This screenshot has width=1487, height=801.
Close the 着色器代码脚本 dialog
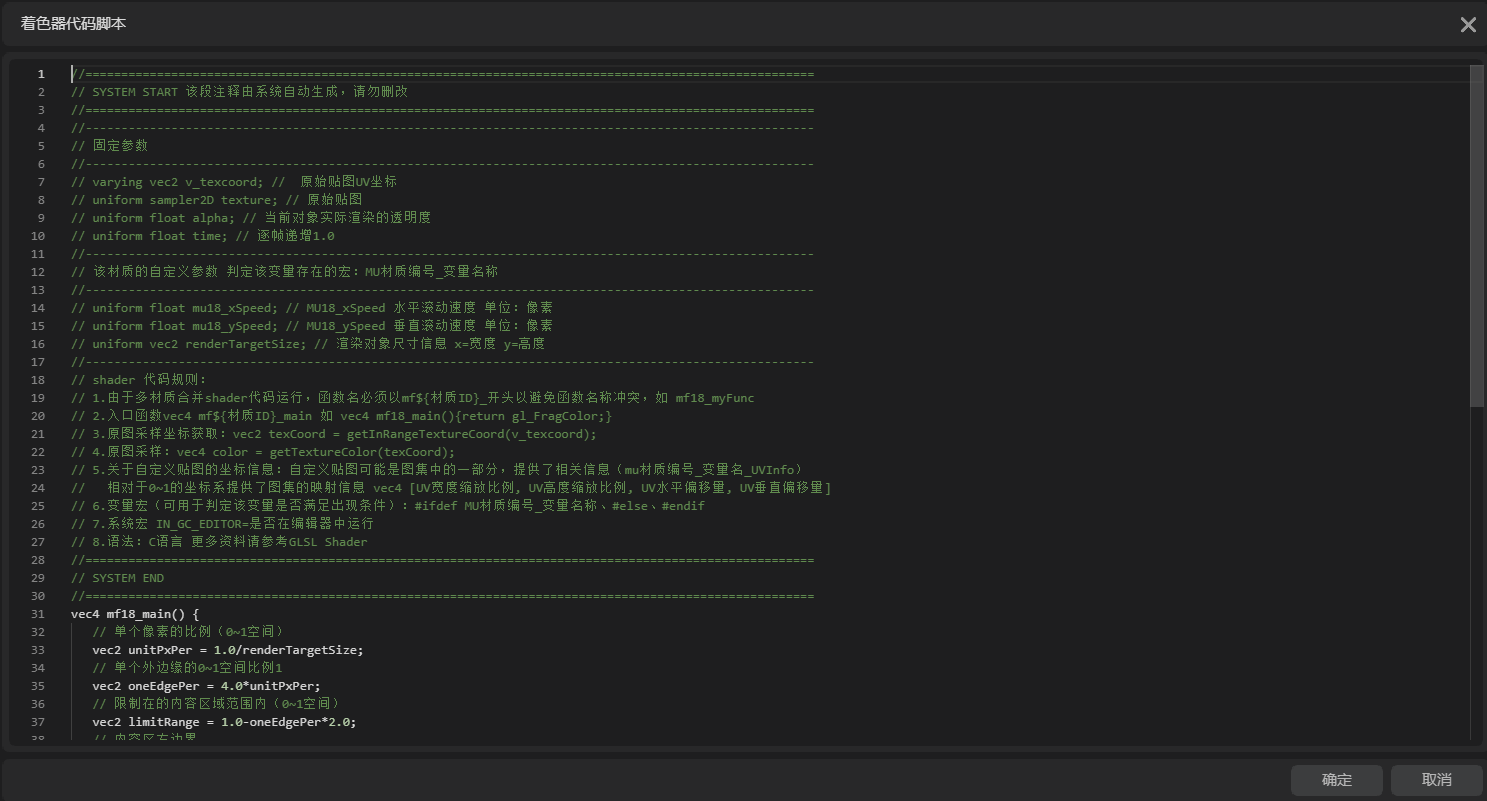coord(1467,25)
